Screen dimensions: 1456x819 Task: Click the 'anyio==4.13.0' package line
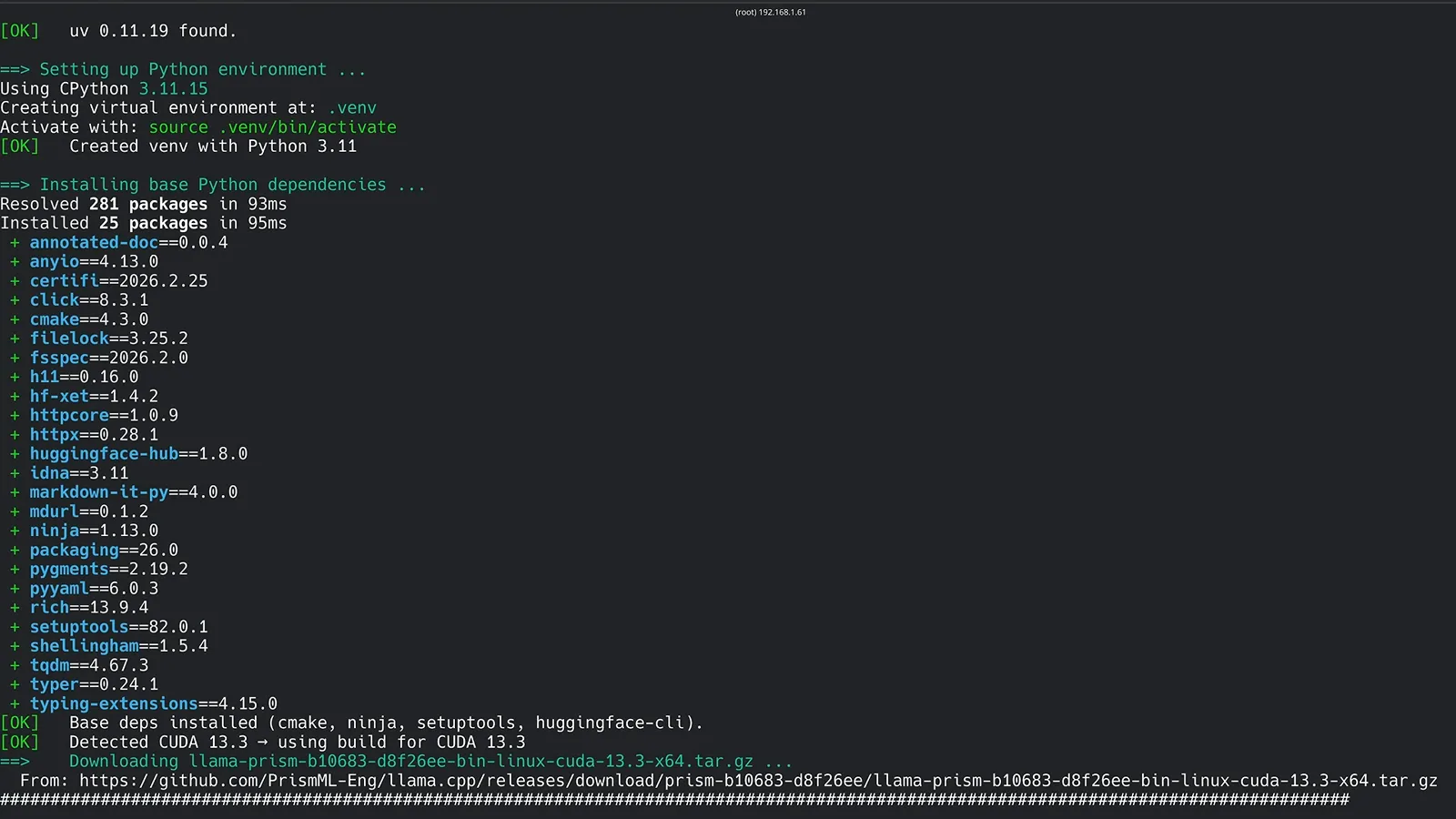(94, 262)
